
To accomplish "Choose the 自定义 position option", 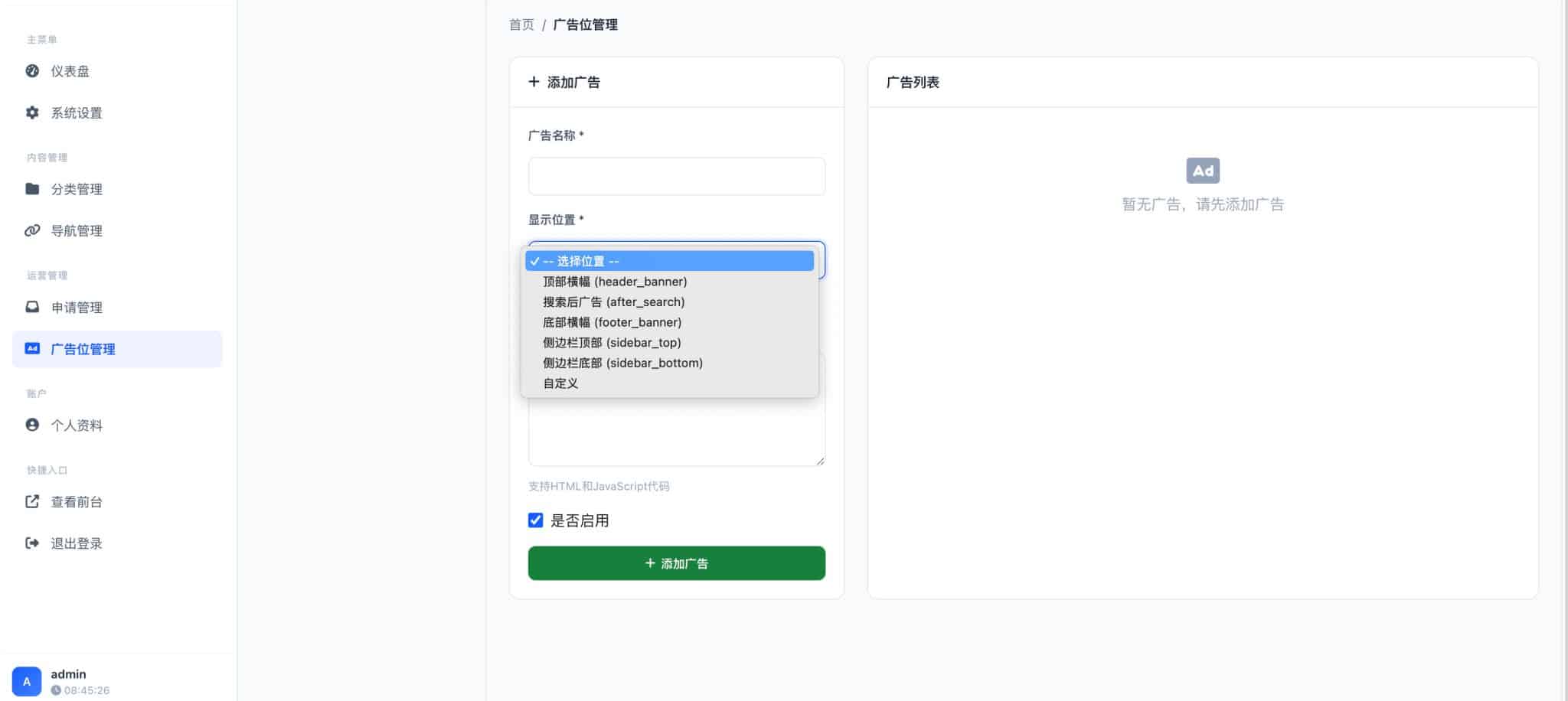I will coord(669,383).
